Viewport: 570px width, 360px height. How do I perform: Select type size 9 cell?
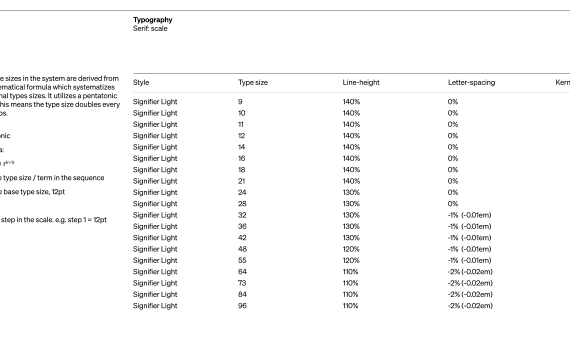[x=240, y=102]
